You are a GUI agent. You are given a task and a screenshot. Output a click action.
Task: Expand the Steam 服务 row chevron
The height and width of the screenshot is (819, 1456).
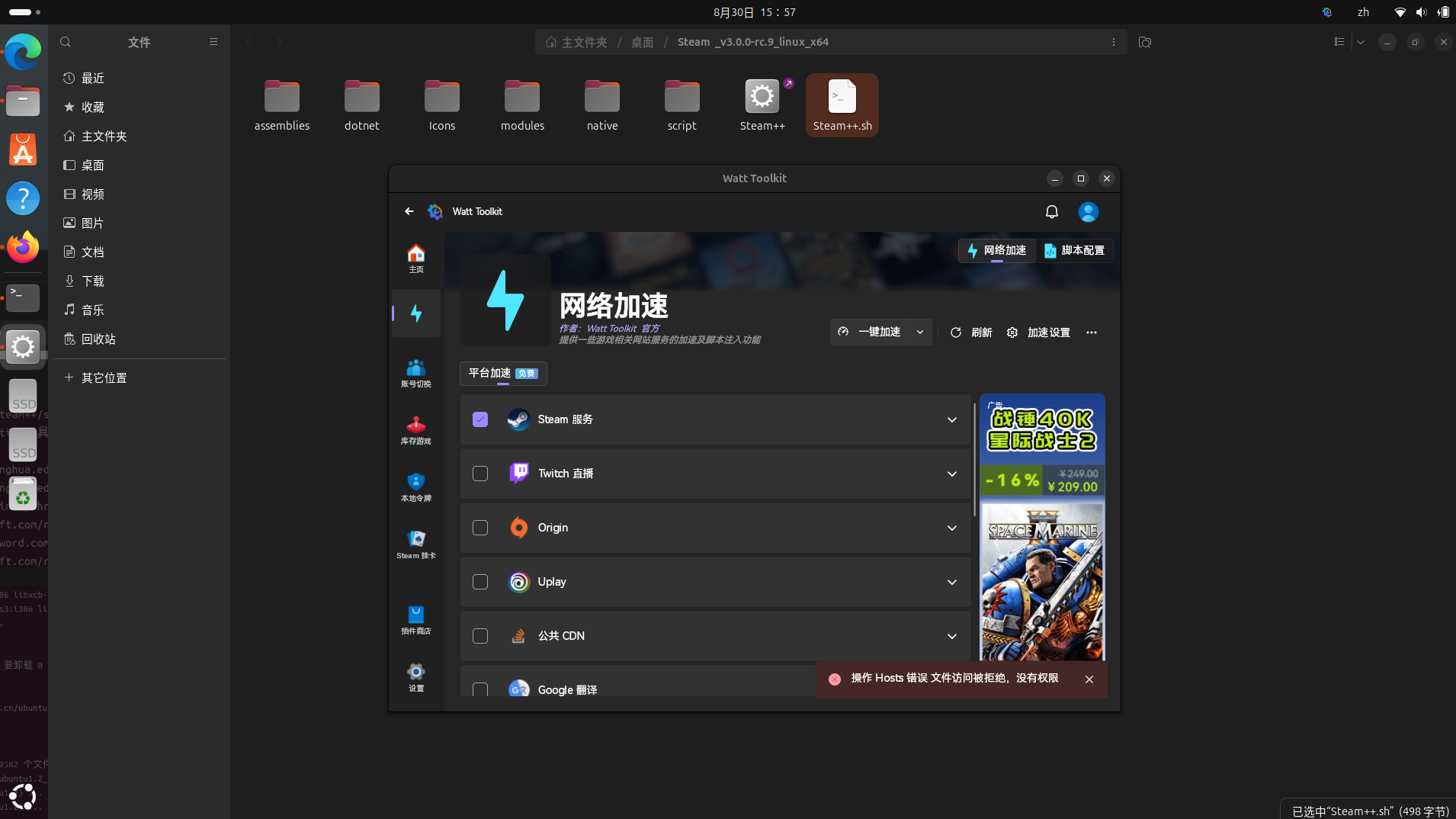pyautogui.click(x=952, y=419)
